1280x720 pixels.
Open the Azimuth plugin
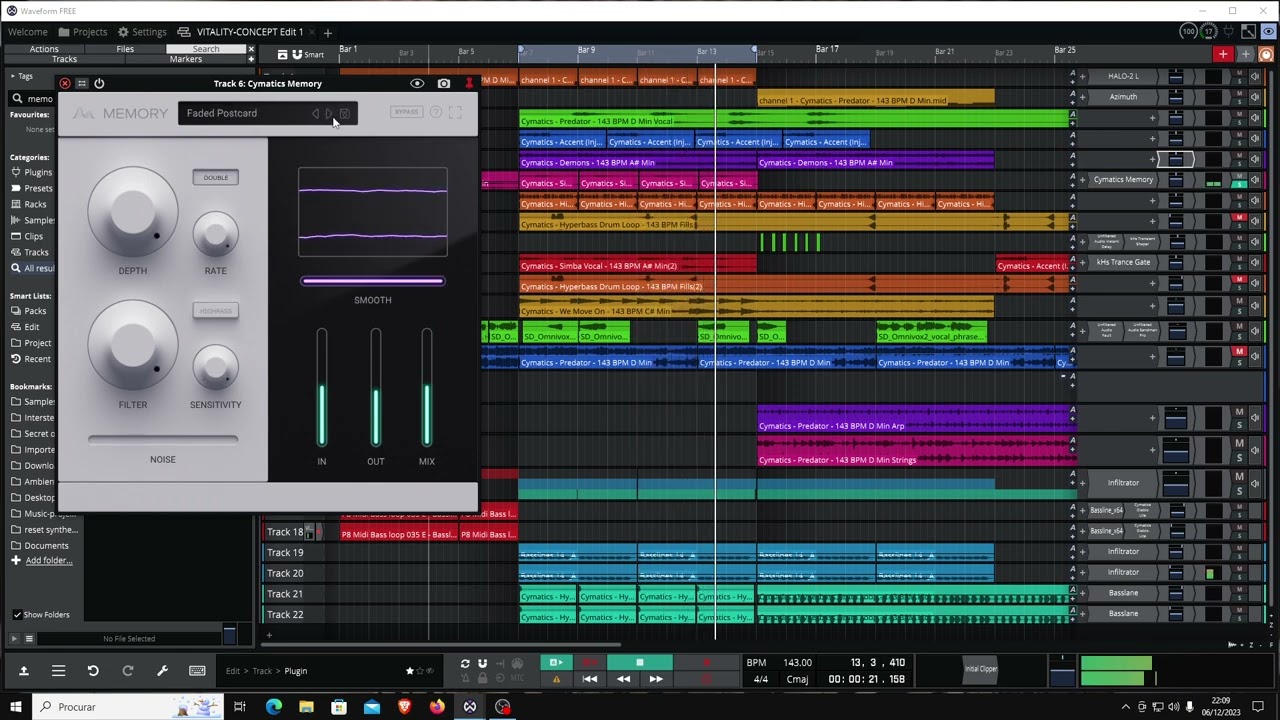[x=1123, y=97]
